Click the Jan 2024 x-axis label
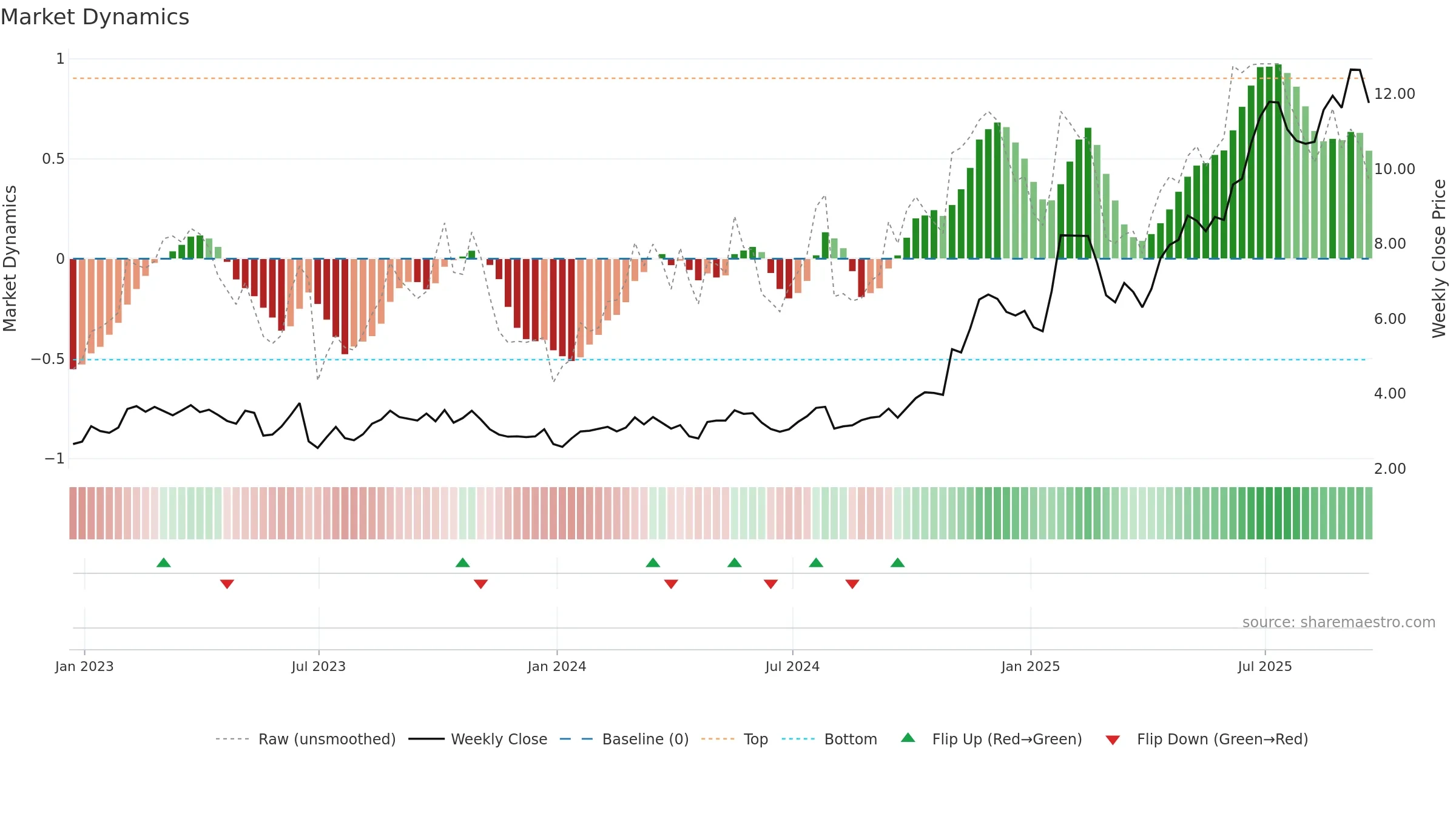This screenshot has width=1456, height=819. [x=557, y=666]
